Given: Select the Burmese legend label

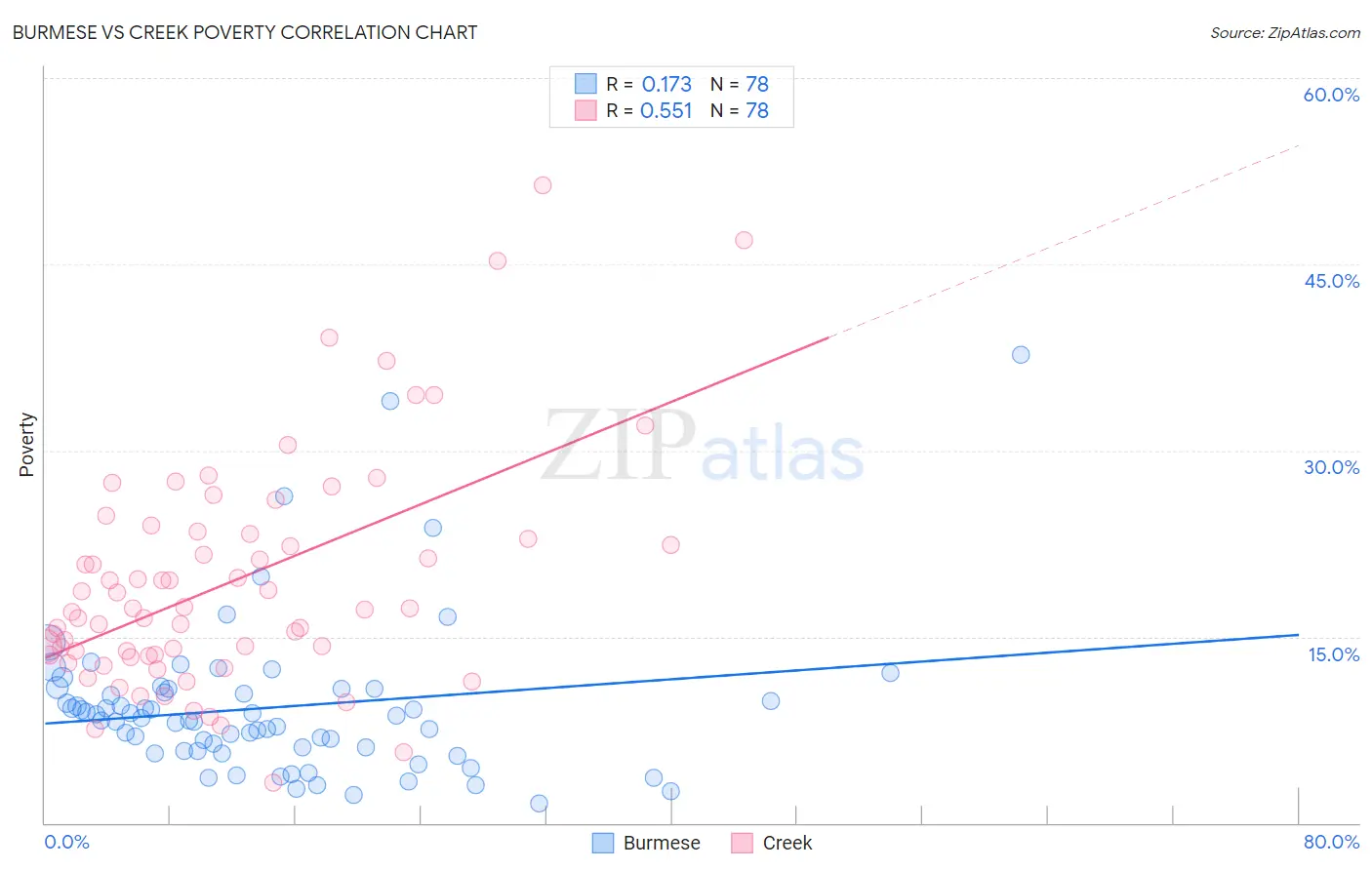Looking at the screenshot, I should 662,843.
